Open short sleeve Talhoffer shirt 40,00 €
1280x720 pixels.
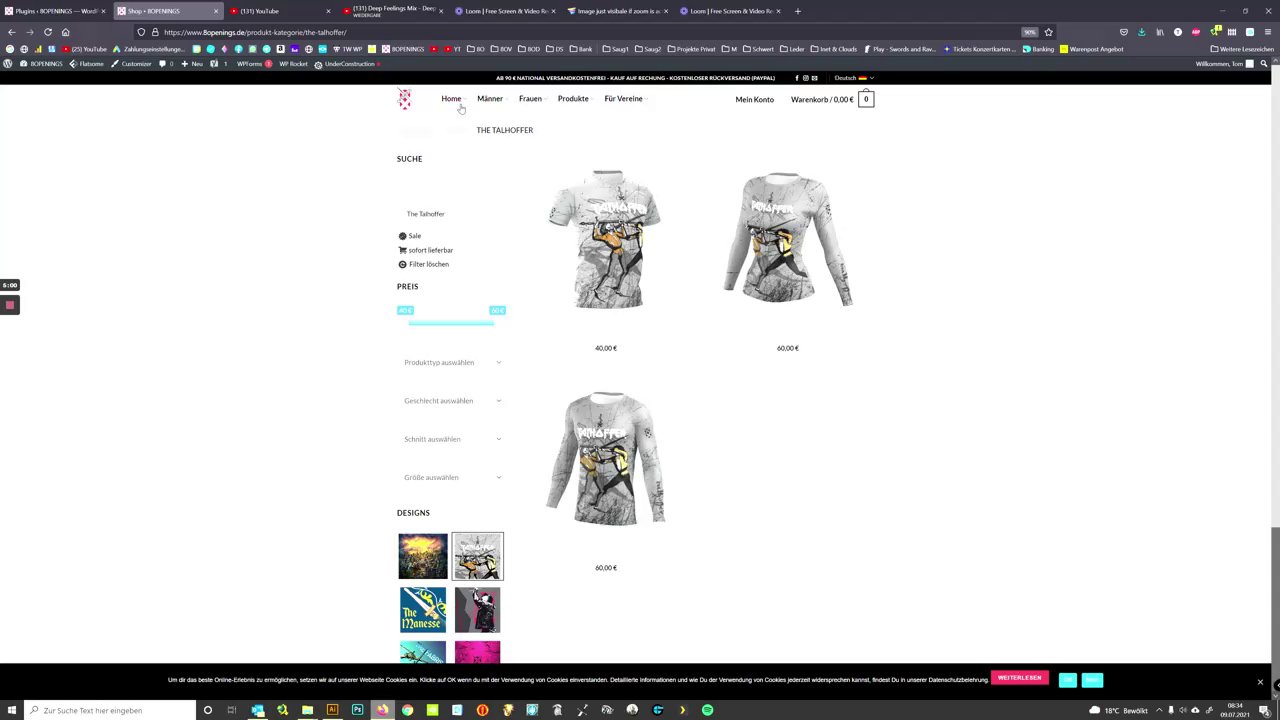point(606,240)
